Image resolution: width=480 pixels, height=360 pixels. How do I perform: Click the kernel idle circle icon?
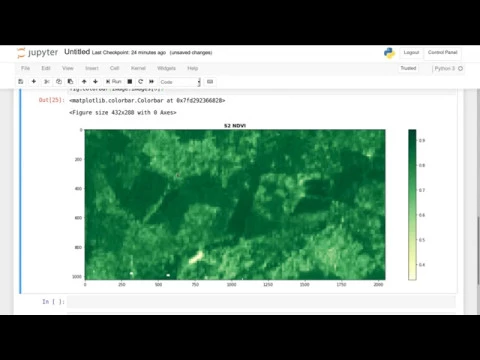[461, 69]
